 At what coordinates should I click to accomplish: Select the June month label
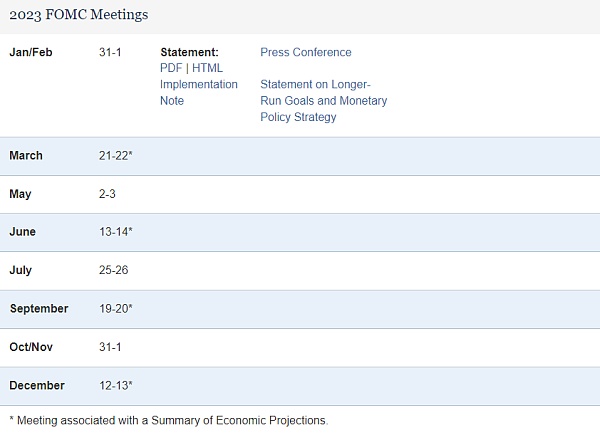[23, 232]
